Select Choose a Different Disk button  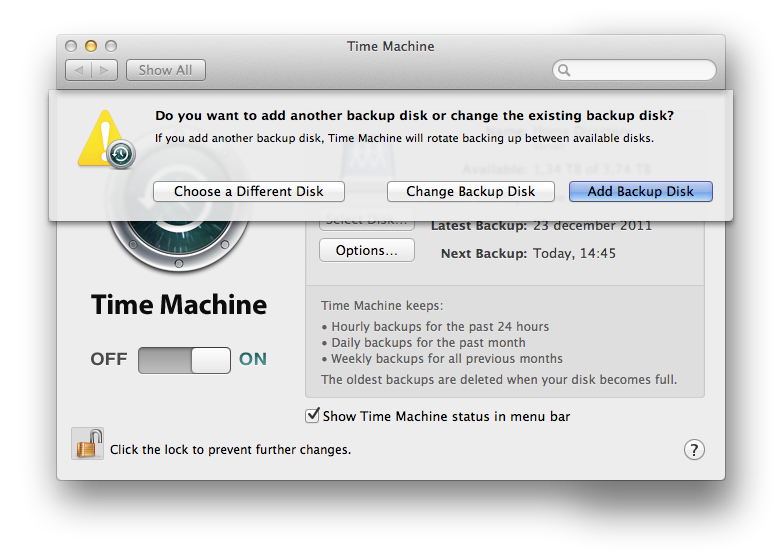(x=248, y=191)
